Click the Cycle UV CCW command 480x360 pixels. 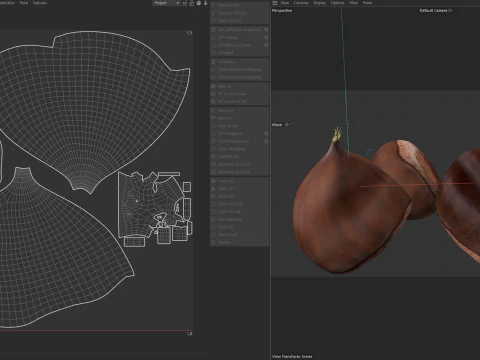(x=240, y=204)
